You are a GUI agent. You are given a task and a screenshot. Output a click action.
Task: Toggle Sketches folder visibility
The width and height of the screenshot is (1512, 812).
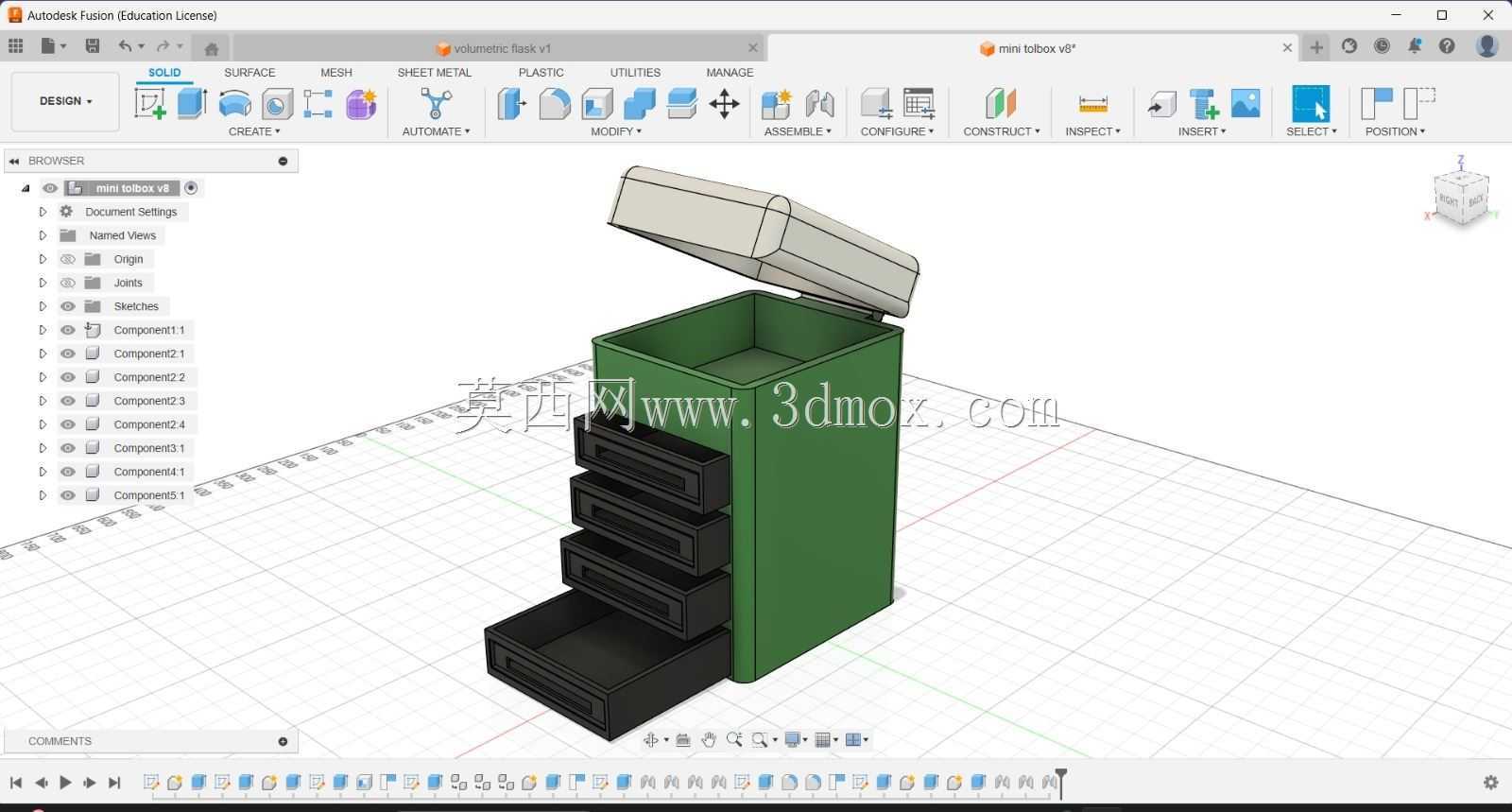tap(68, 306)
